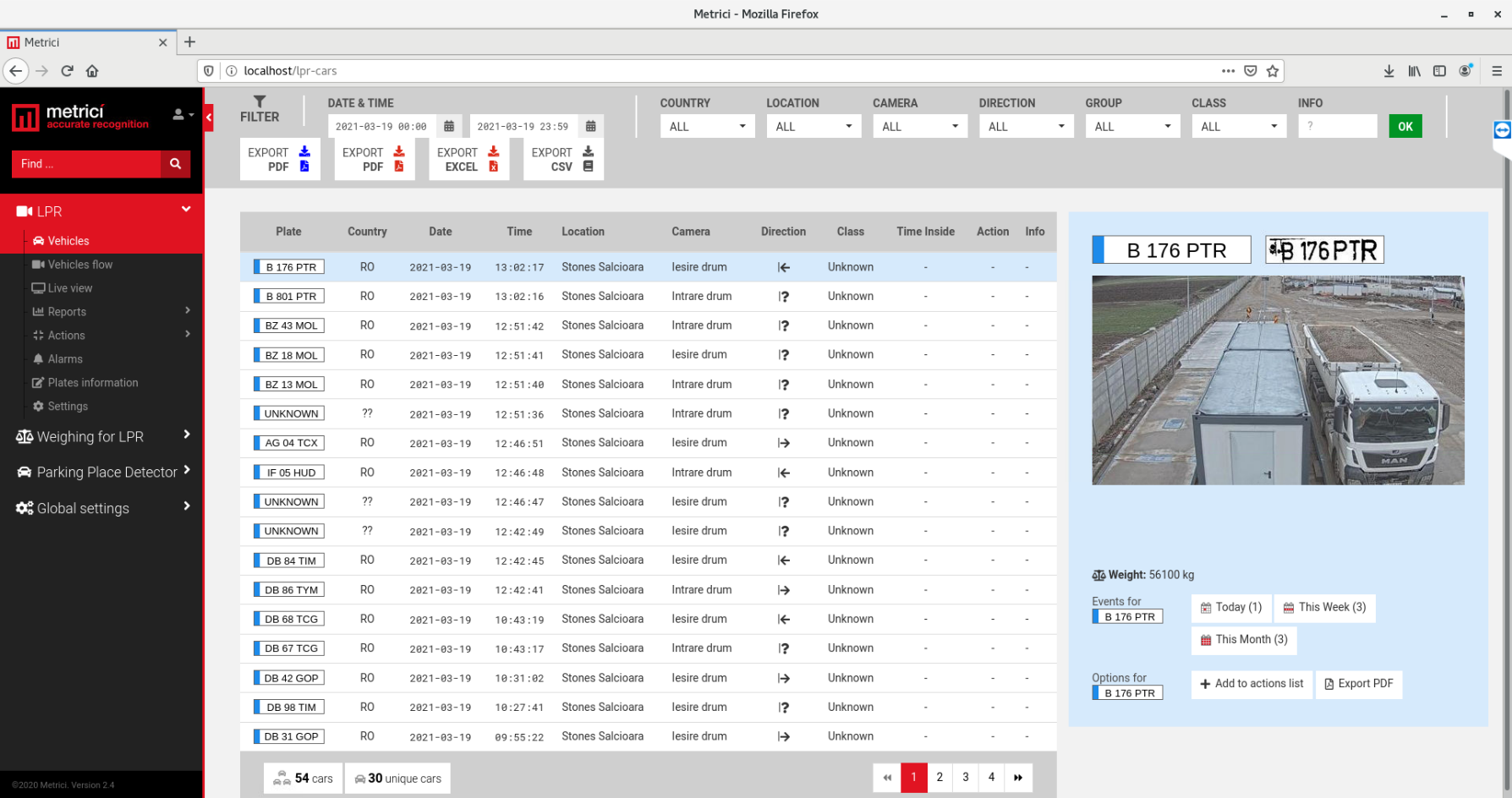The width and height of the screenshot is (1512, 798).
Task: Collapse the LPR menu section
Action: (186, 210)
